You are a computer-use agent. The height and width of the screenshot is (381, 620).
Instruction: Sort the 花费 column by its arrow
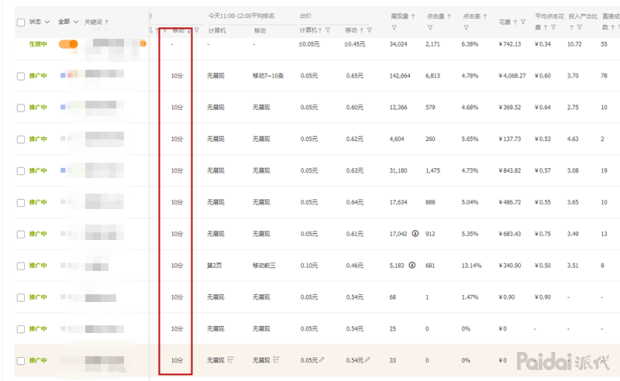tap(515, 22)
